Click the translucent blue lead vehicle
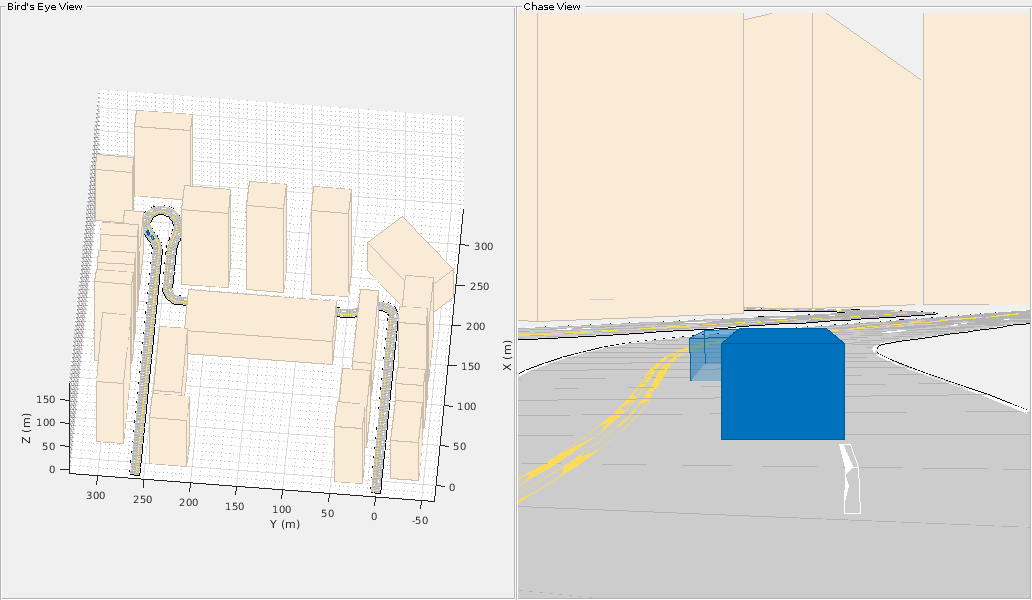The width and height of the screenshot is (1032, 600). pyautogui.click(x=705, y=355)
